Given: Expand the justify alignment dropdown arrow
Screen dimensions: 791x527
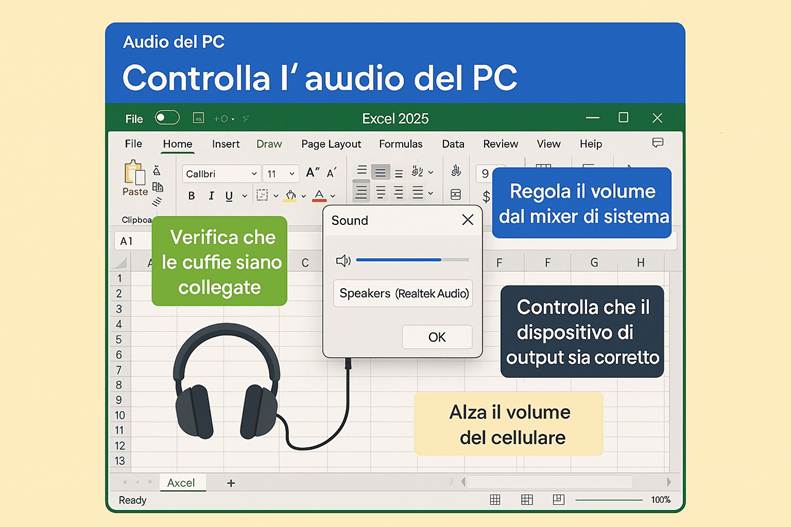Looking at the screenshot, I should point(430,193).
